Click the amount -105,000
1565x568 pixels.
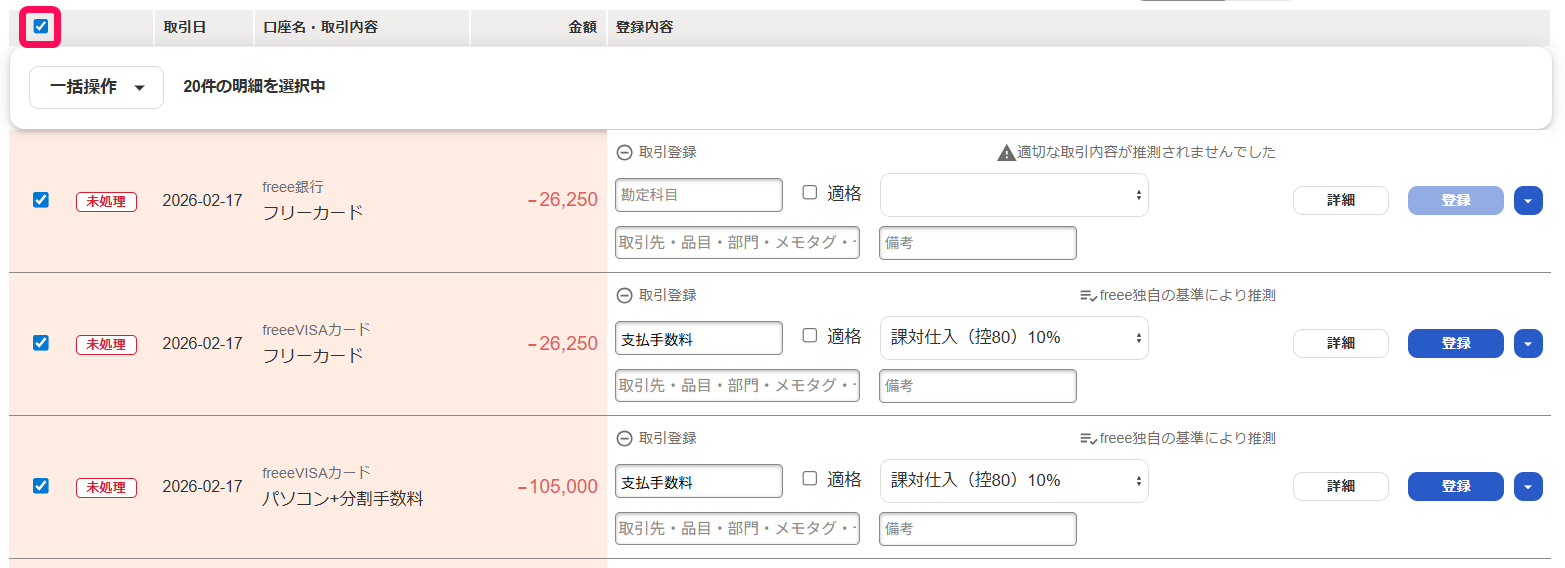coord(558,487)
